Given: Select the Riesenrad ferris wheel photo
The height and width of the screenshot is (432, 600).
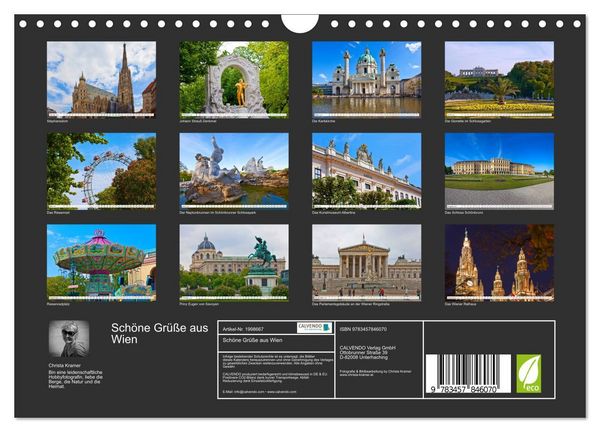Looking at the screenshot, I should pos(101,171).
